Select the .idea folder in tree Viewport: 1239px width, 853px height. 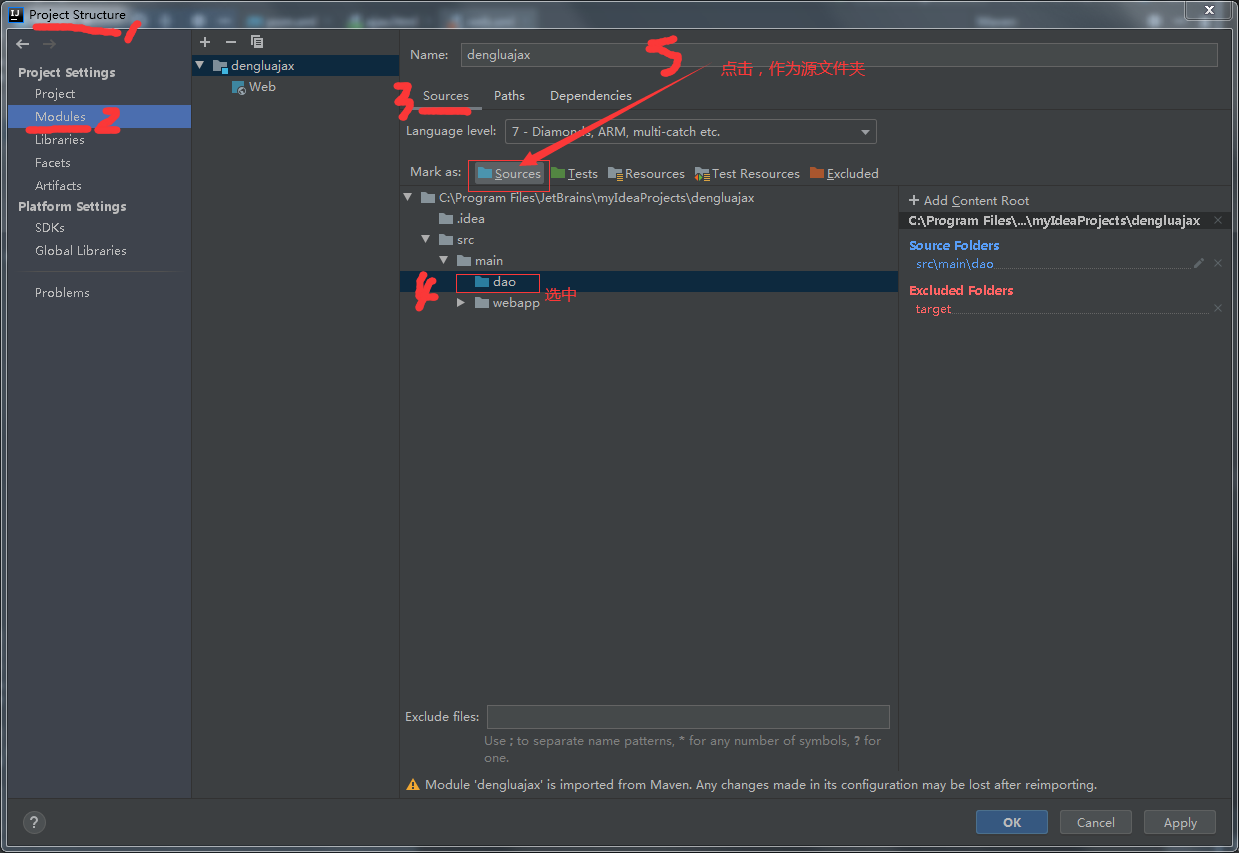coord(462,219)
